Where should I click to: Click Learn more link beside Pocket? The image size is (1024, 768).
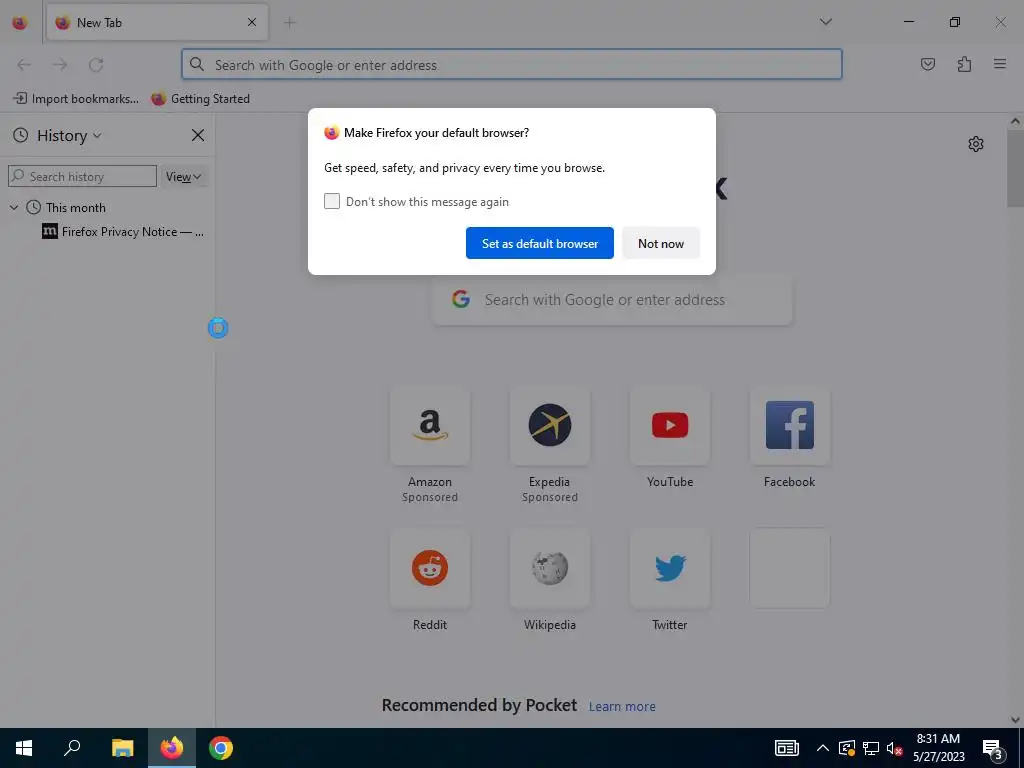tap(622, 707)
